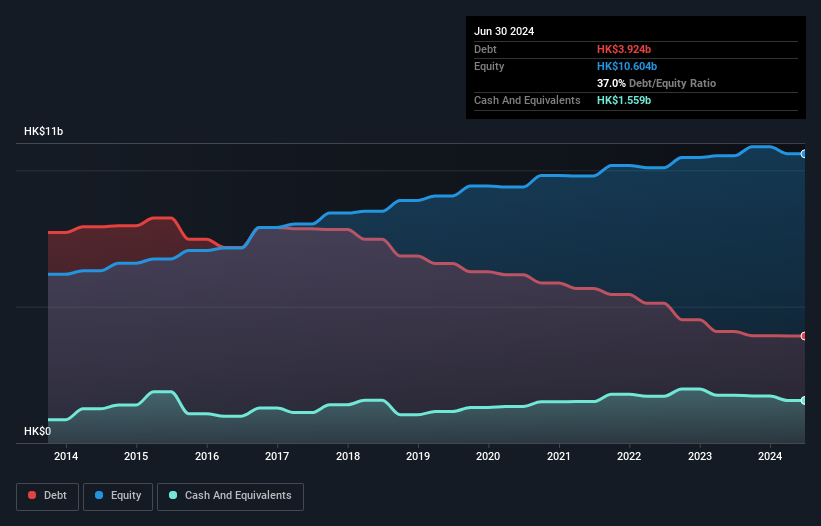Click the 2023 axis label

(x=700, y=456)
